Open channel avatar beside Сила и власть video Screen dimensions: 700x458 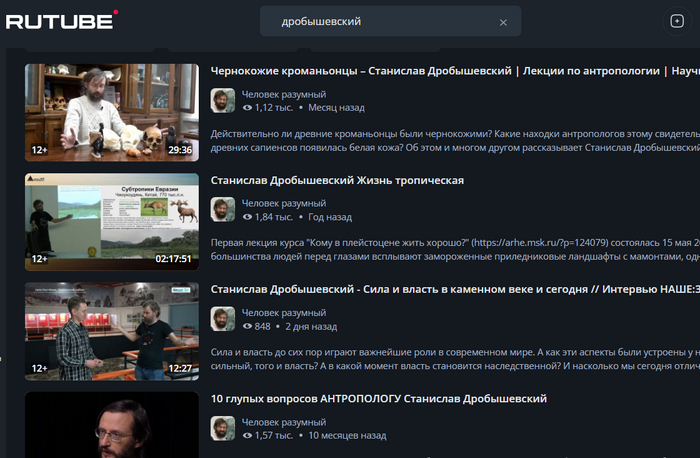pyautogui.click(x=223, y=319)
